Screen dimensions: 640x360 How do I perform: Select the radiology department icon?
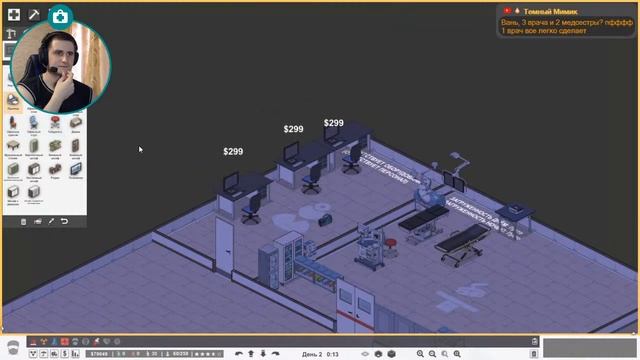44,341
